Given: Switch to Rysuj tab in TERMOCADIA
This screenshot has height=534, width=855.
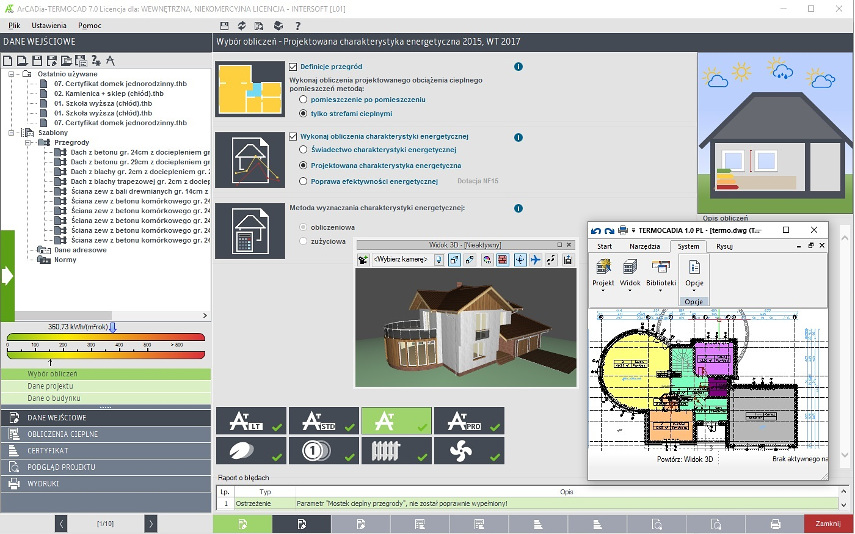Looking at the screenshot, I should tap(724, 247).
